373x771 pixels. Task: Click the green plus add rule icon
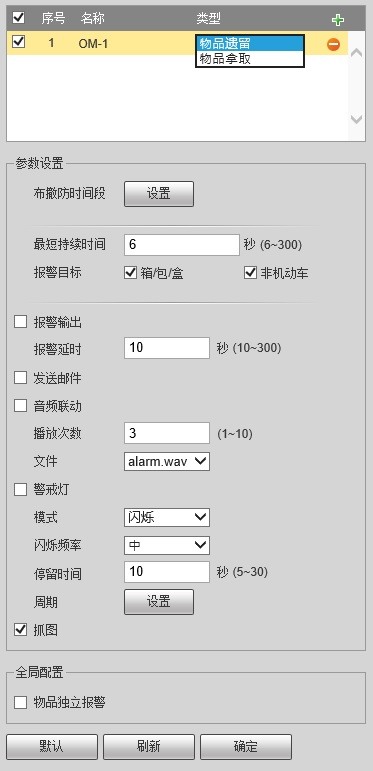coord(338,20)
